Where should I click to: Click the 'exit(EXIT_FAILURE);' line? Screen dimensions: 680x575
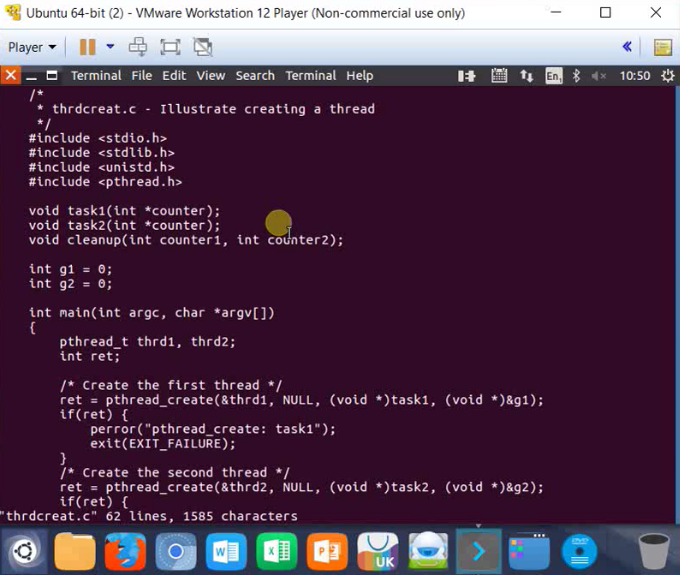pos(163,444)
